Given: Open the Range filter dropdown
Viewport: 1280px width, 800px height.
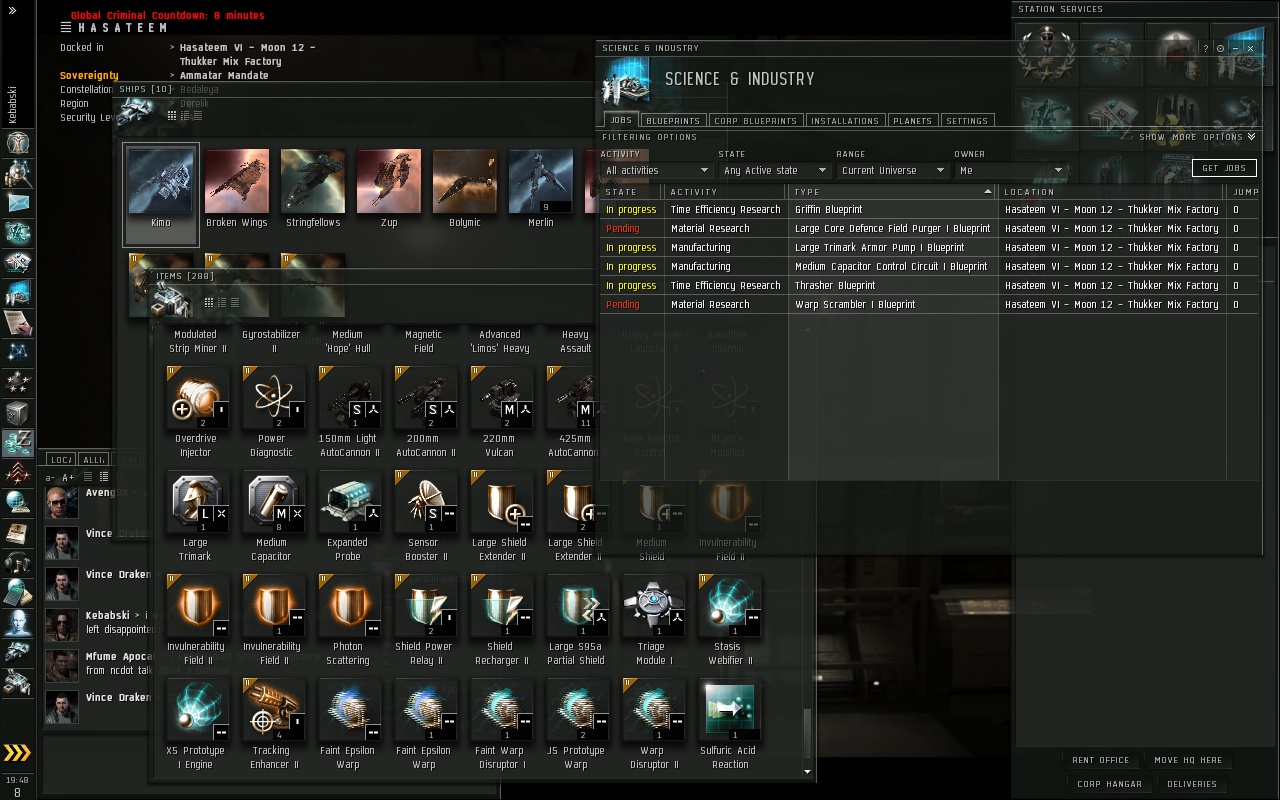Looking at the screenshot, I should click(891, 170).
